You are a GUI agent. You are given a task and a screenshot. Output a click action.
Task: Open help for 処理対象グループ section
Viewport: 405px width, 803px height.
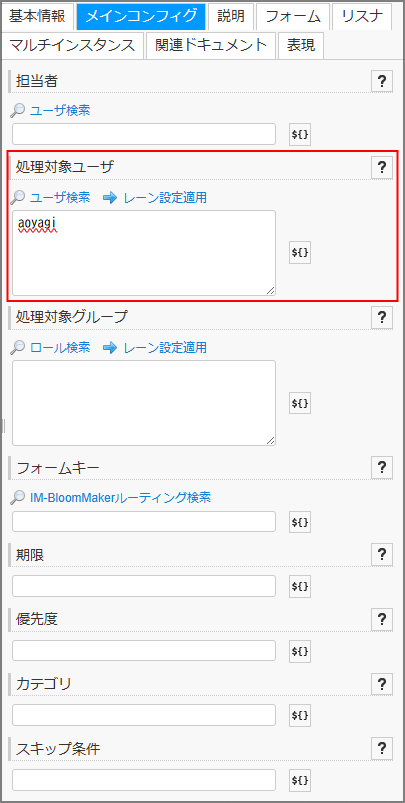click(x=381, y=318)
